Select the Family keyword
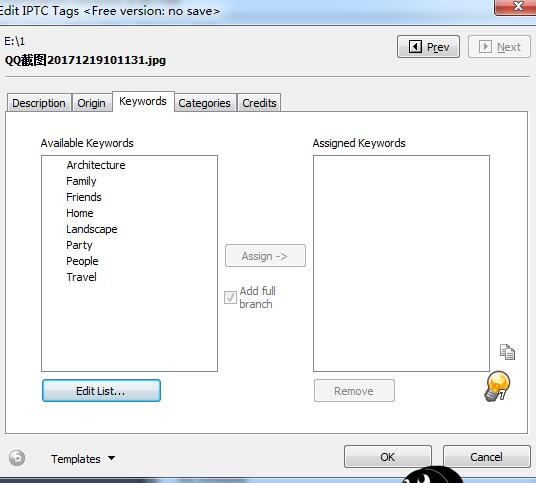536x483 pixels. 81,181
